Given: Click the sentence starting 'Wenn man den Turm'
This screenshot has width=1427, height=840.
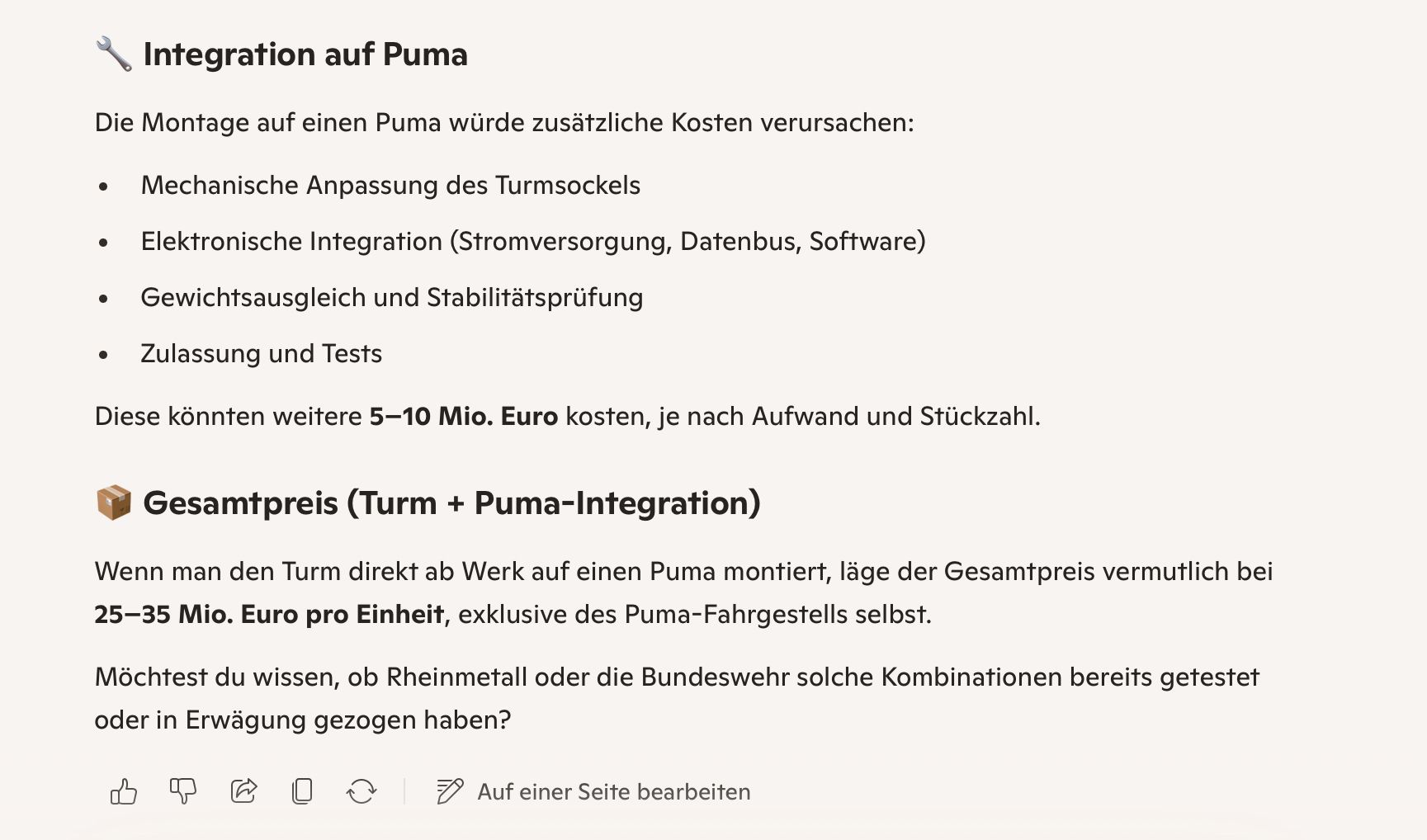Looking at the screenshot, I should pos(683,572).
